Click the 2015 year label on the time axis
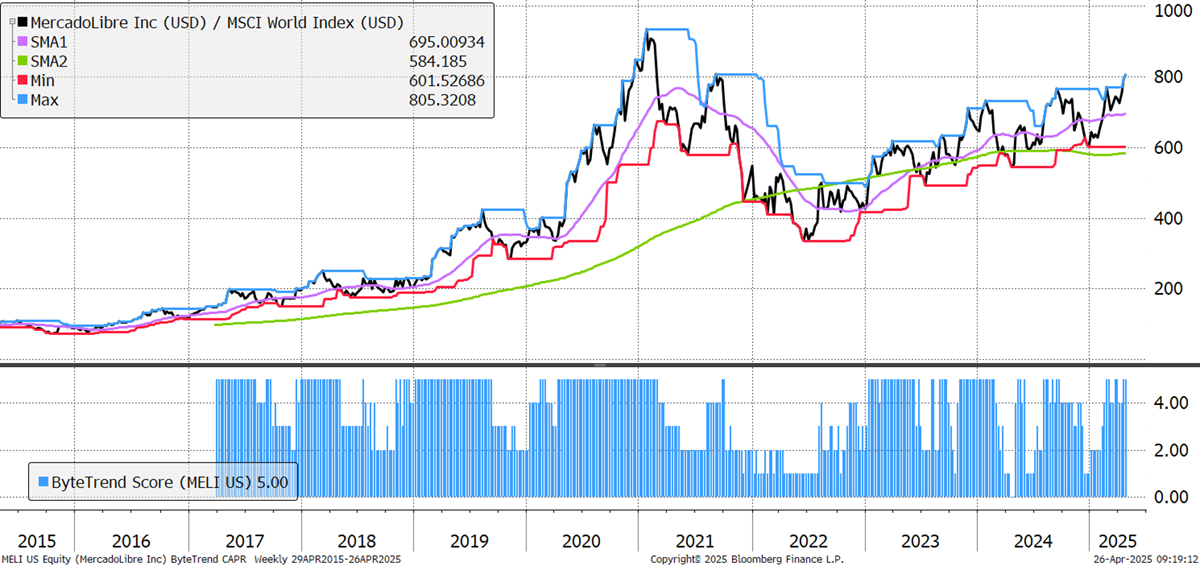This screenshot has height=566, width=1200. click(x=36, y=541)
